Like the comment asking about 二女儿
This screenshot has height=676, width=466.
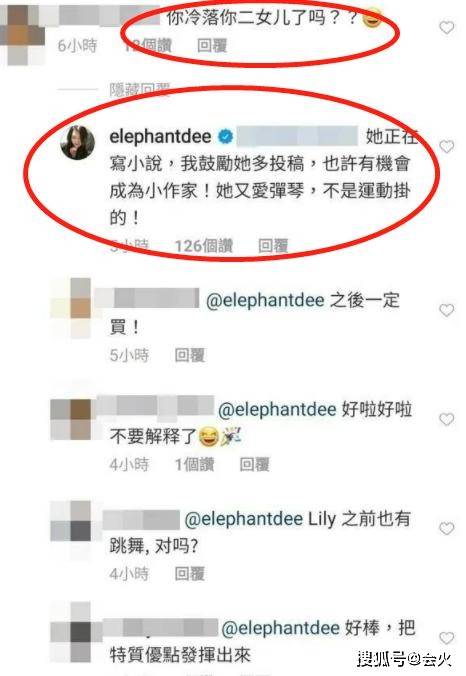coord(447,28)
